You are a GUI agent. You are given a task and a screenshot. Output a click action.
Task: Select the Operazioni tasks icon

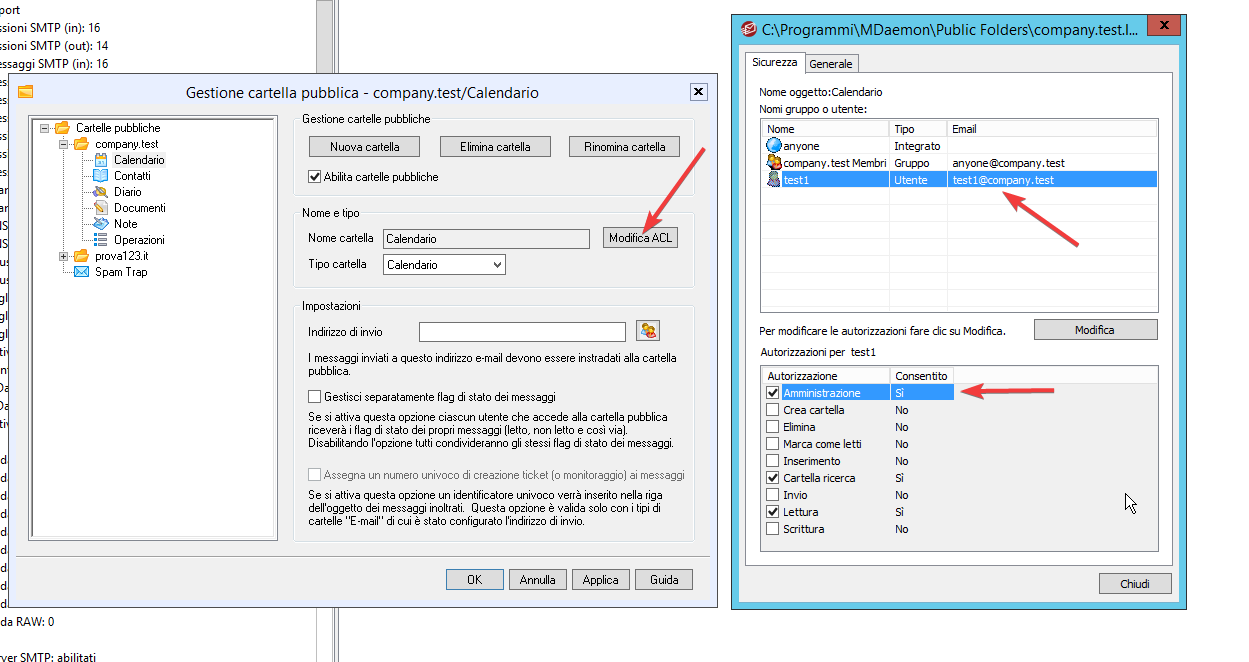[x=100, y=240]
